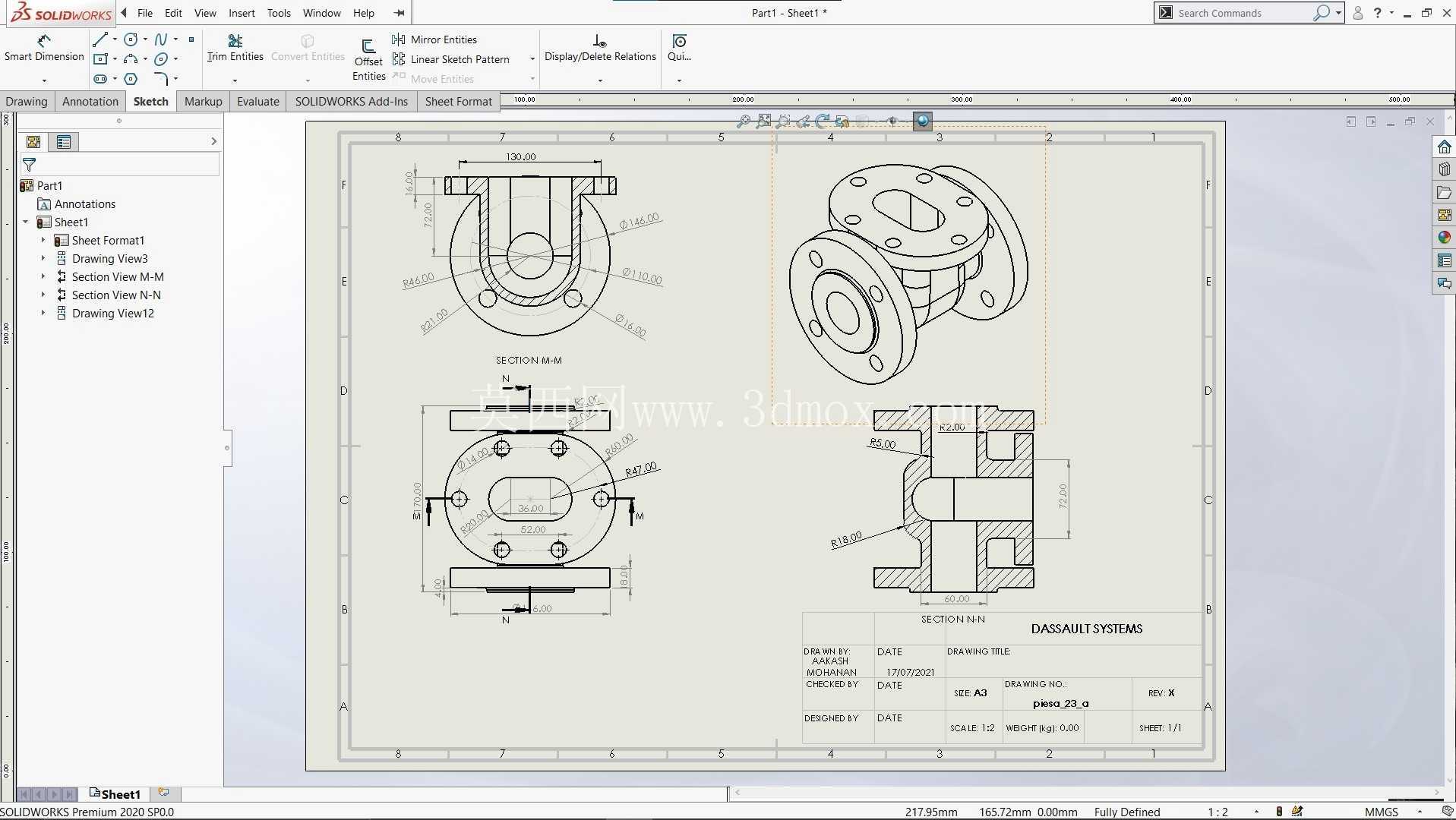Open Linear Sketch Pattern dropdown arrow
This screenshot has width=1456, height=820.
point(532,59)
